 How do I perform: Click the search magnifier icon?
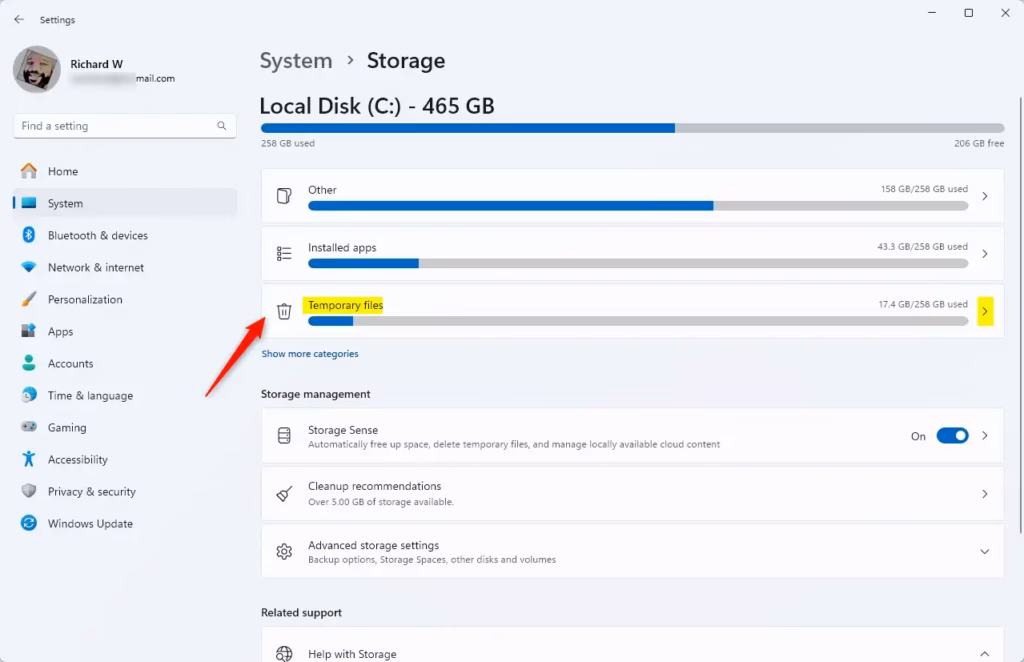[221, 126]
